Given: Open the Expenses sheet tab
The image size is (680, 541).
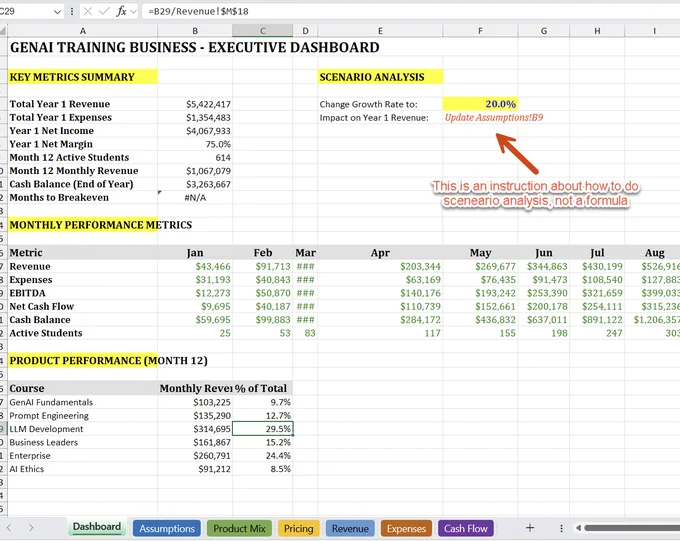Looking at the screenshot, I should [x=406, y=528].
